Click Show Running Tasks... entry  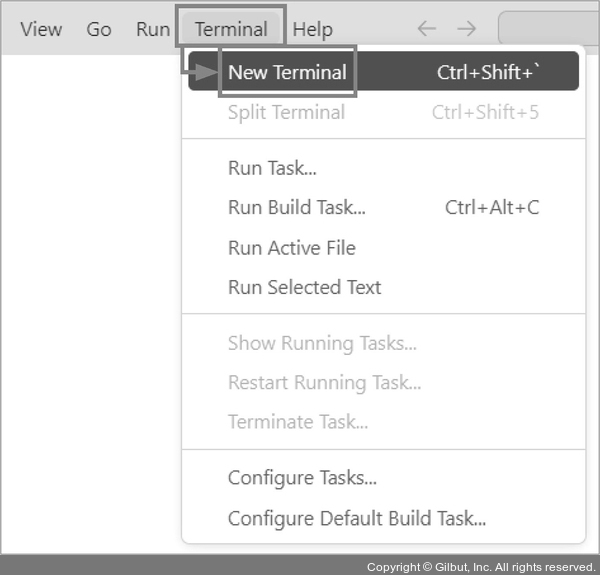[322, 343]
